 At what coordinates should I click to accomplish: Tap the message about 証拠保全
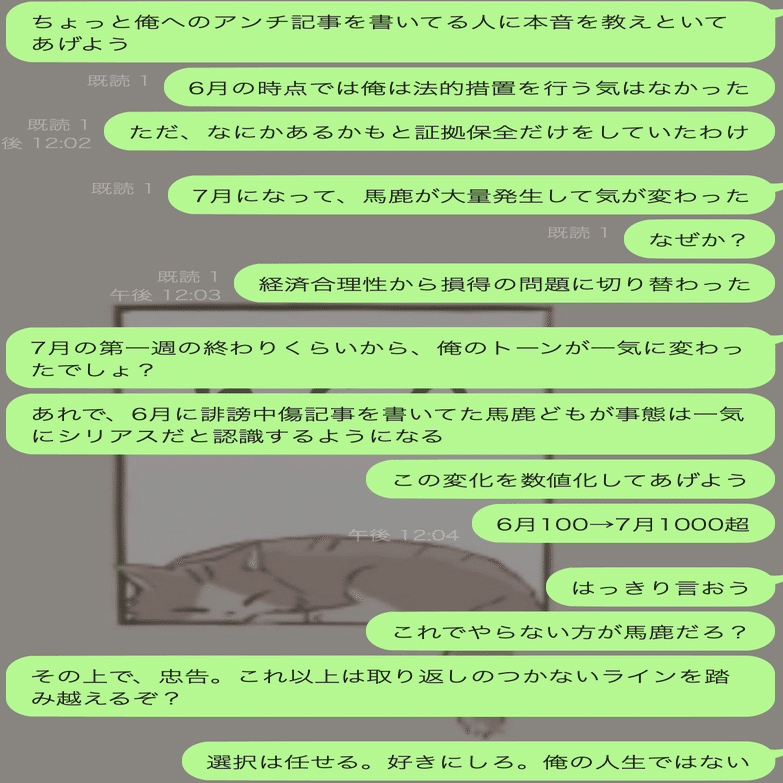pos(439,132)
